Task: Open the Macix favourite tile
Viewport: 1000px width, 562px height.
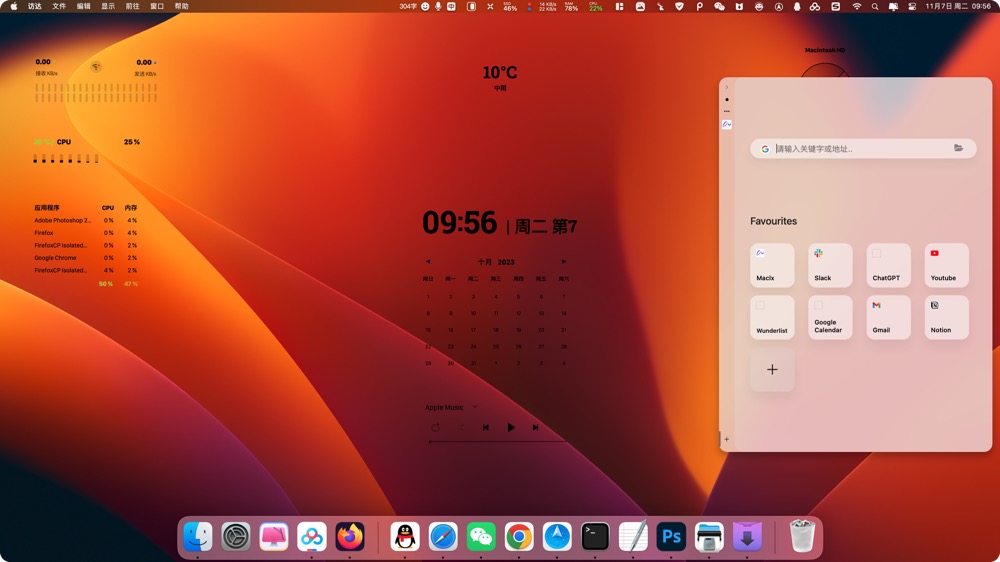Action: [772, 265]
